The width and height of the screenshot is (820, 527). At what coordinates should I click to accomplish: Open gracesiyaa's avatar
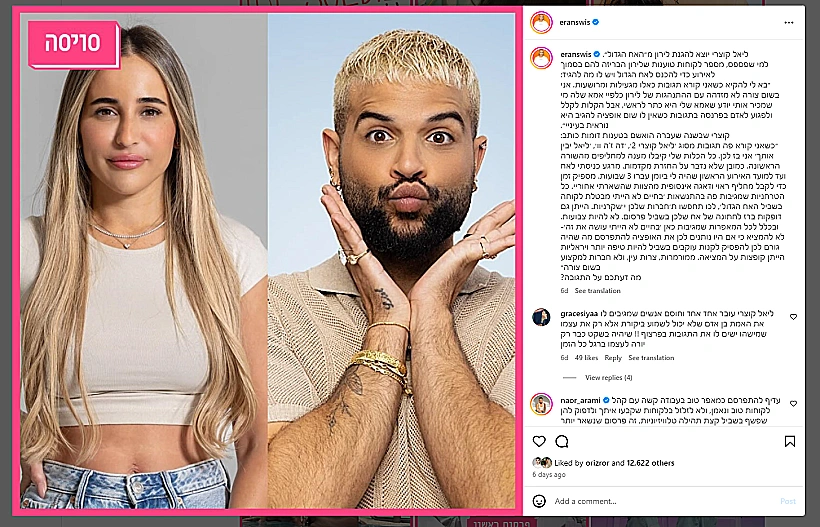(x=541, y=317)
